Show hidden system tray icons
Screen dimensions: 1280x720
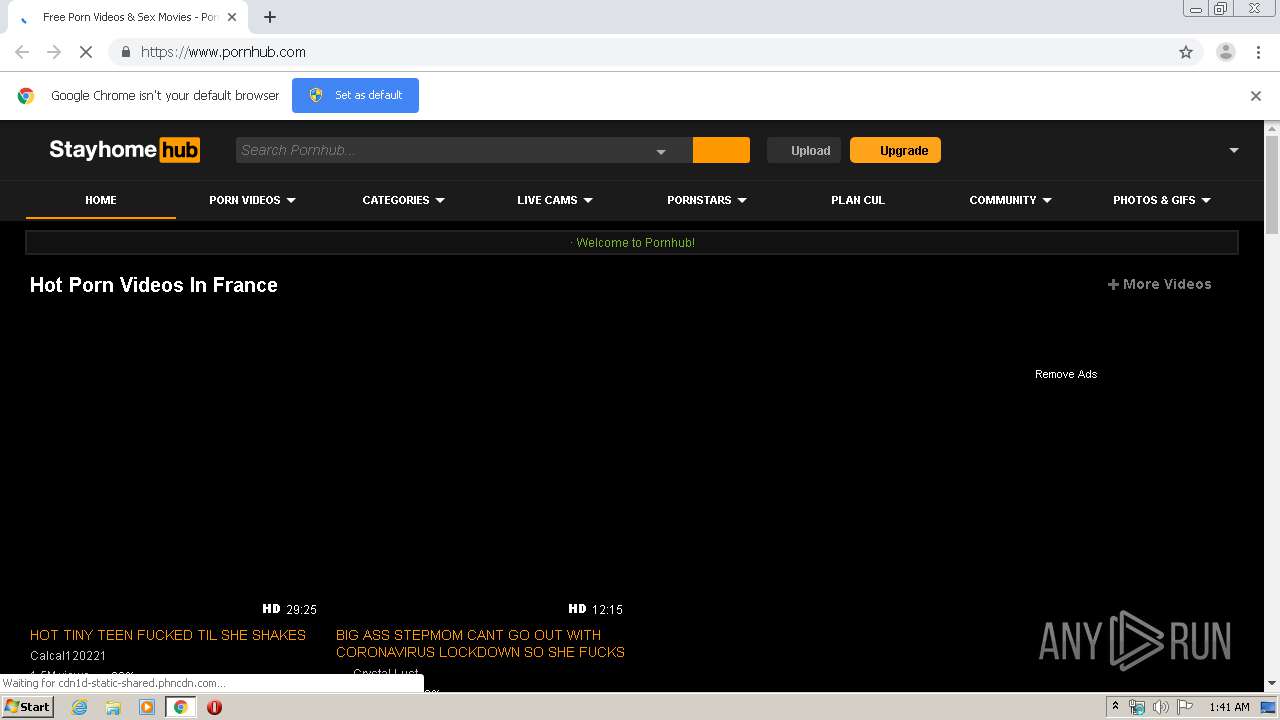(x=1115, y=707)
